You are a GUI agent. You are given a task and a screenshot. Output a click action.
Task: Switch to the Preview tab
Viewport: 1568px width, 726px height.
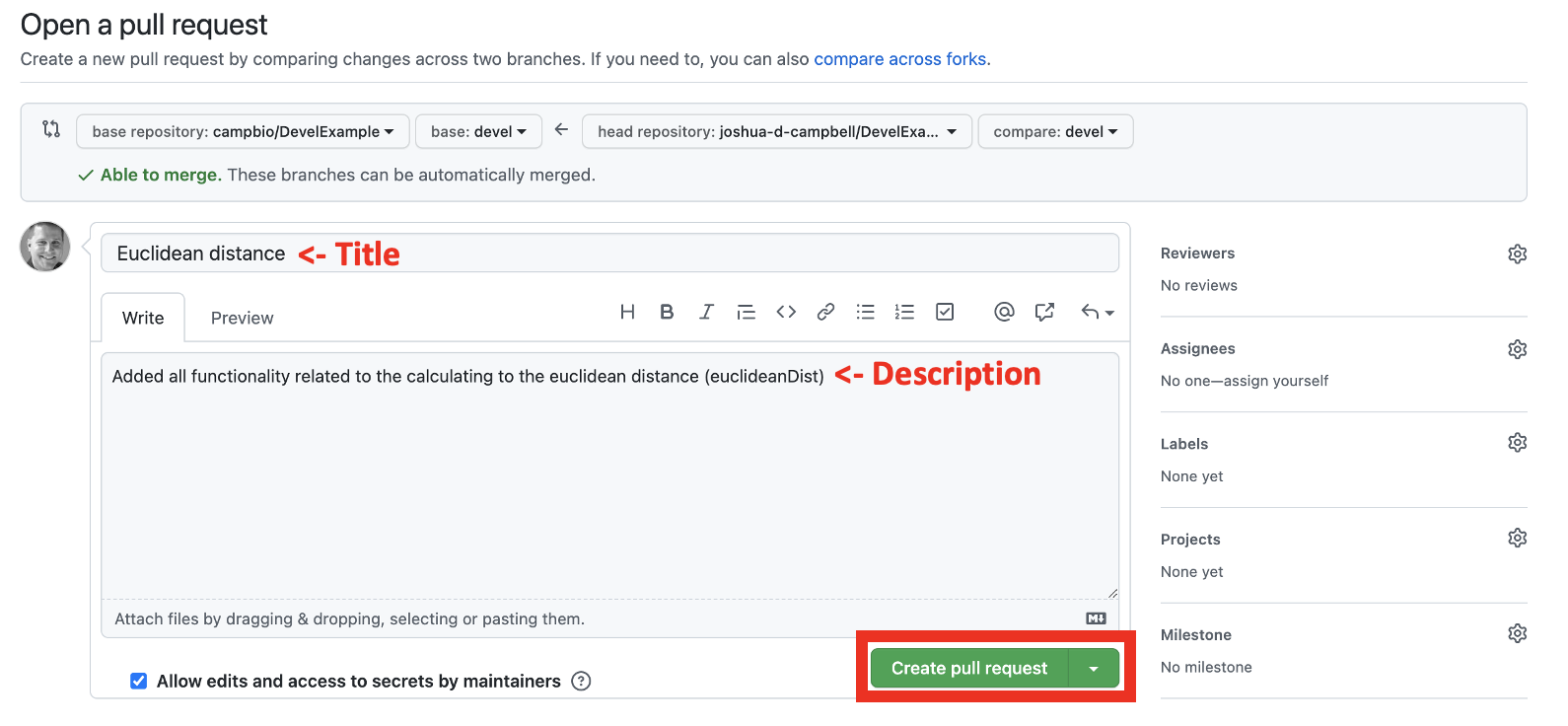tap(243, 318)
